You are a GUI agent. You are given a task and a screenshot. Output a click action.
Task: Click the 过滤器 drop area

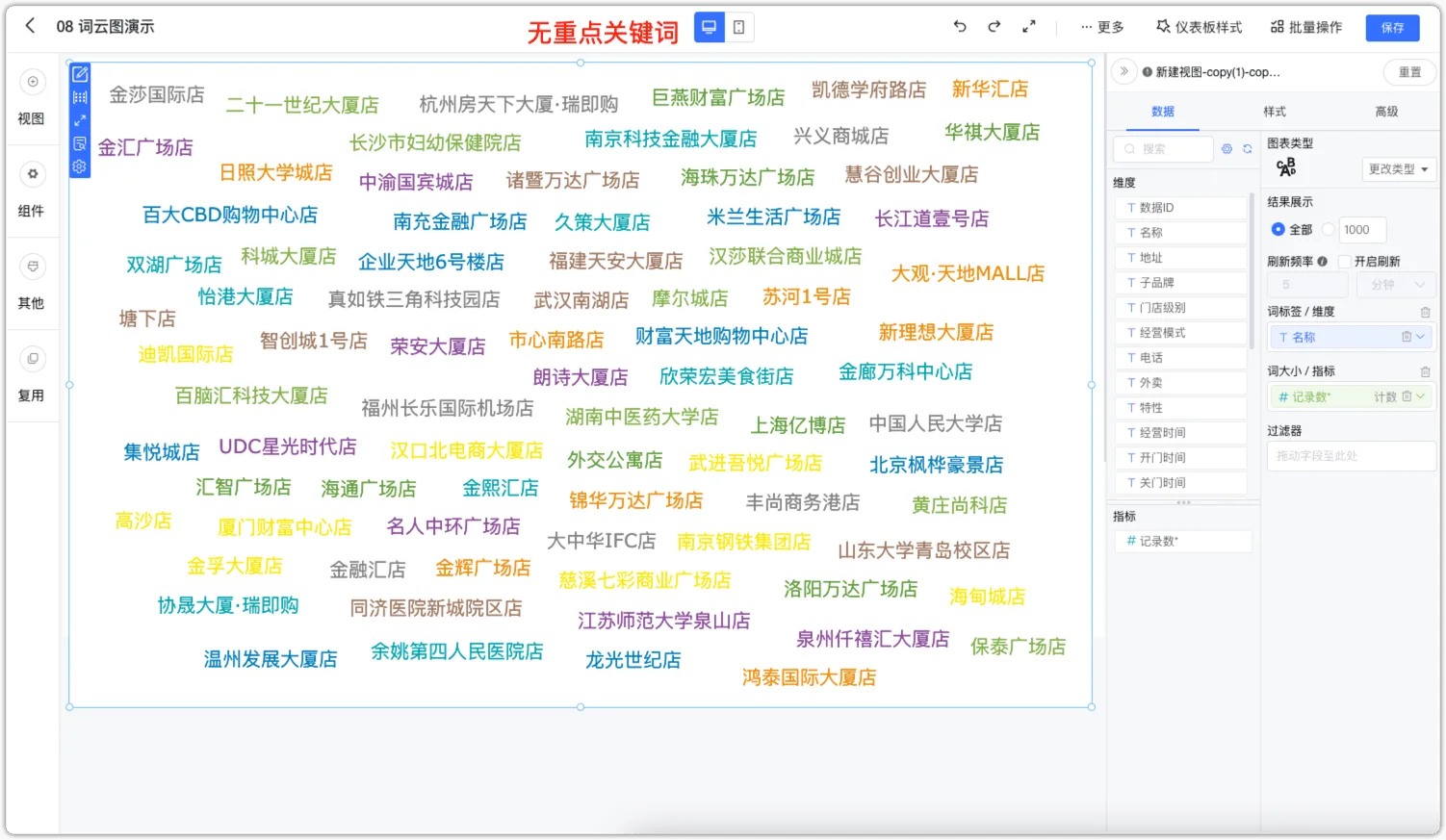click(x=1351, y=456)
